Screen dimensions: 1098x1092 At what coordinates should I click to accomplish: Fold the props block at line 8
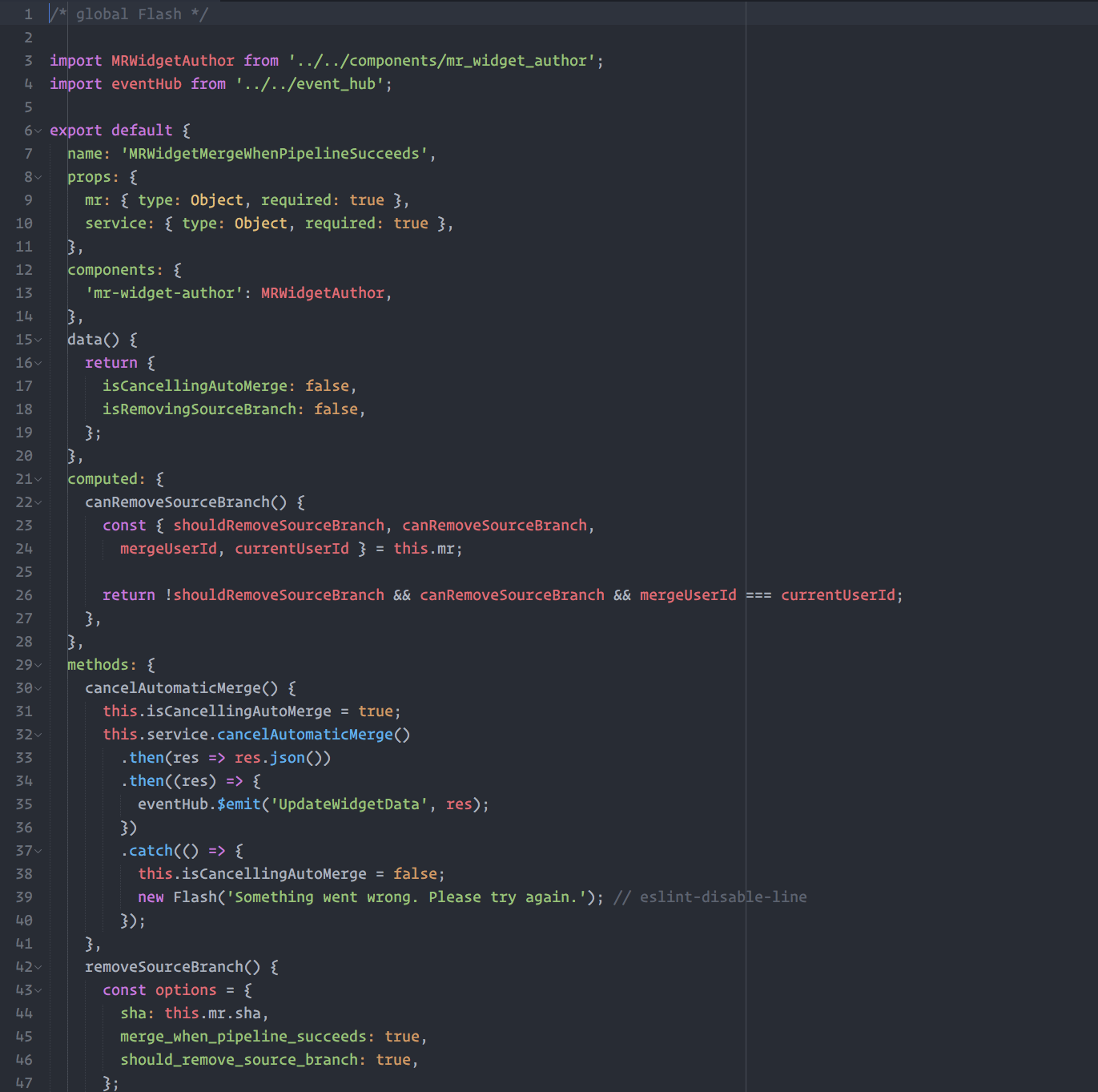(x=38, y=177)
